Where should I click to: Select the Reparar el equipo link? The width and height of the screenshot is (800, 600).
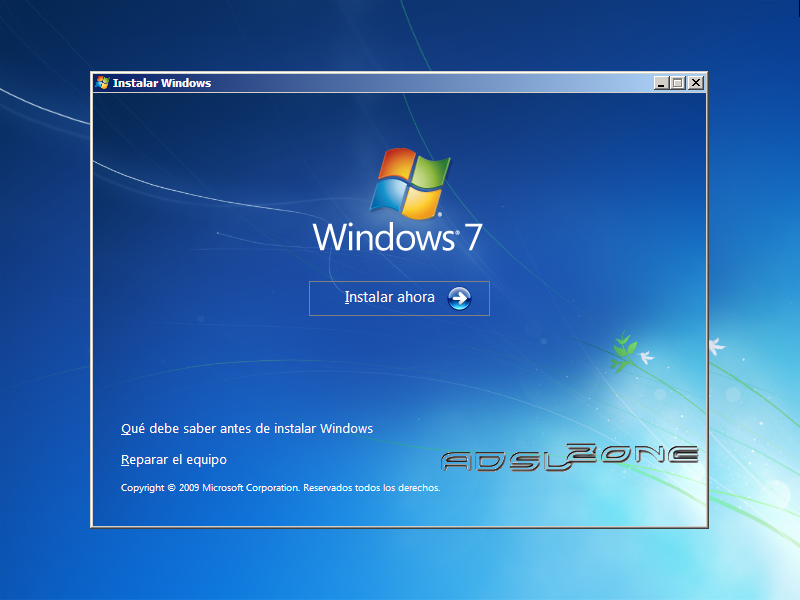pyautogui.click(x=174, y=460)
